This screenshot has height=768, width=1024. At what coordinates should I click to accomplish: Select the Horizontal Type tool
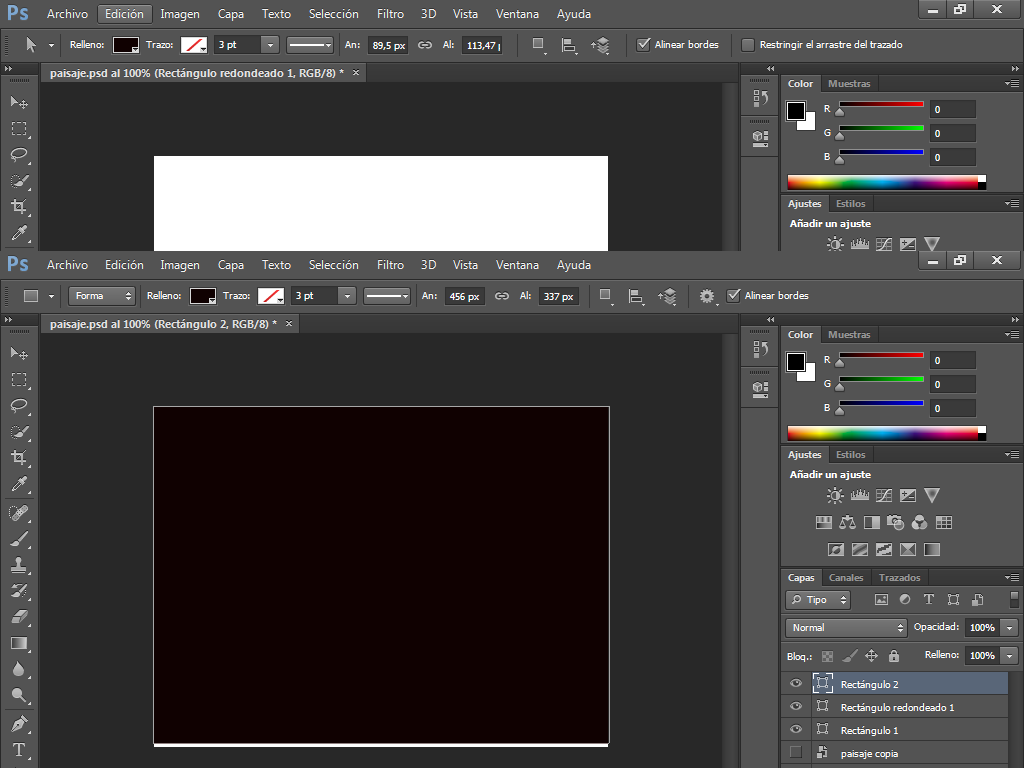19,750
